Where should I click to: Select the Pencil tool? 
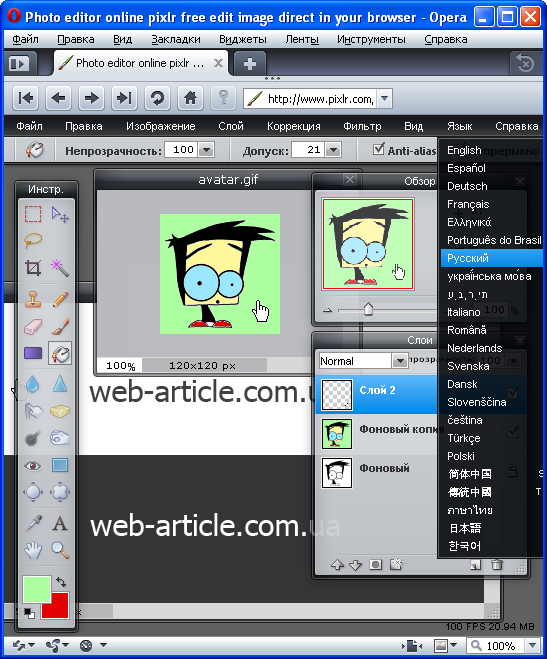60,299
